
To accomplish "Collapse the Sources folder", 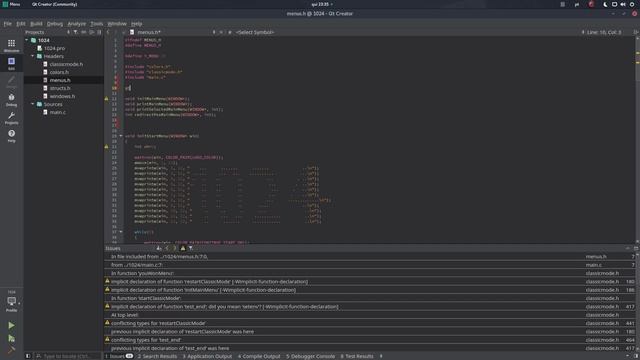I will point(33,104).
